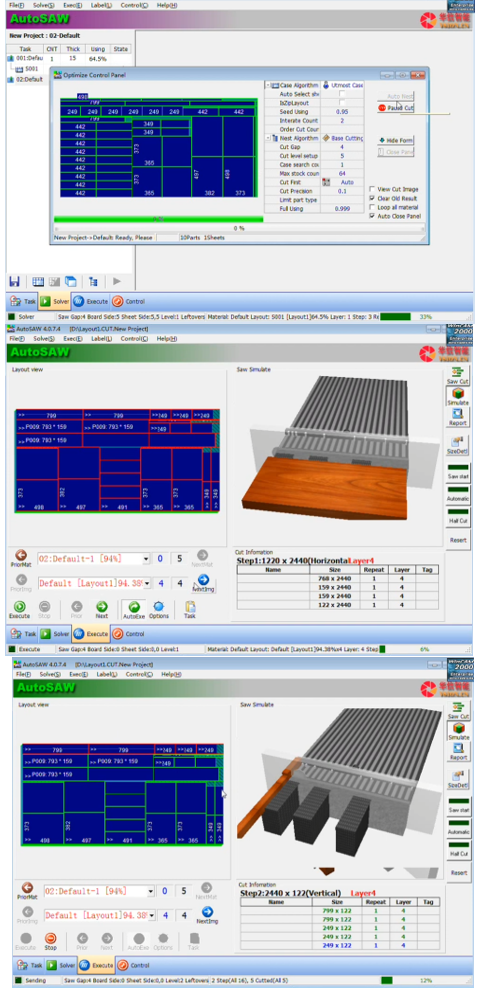The image size is (478, 999).
Task: Uncheck the Auto Close Panel checkbox
Action: pos(372,216)
